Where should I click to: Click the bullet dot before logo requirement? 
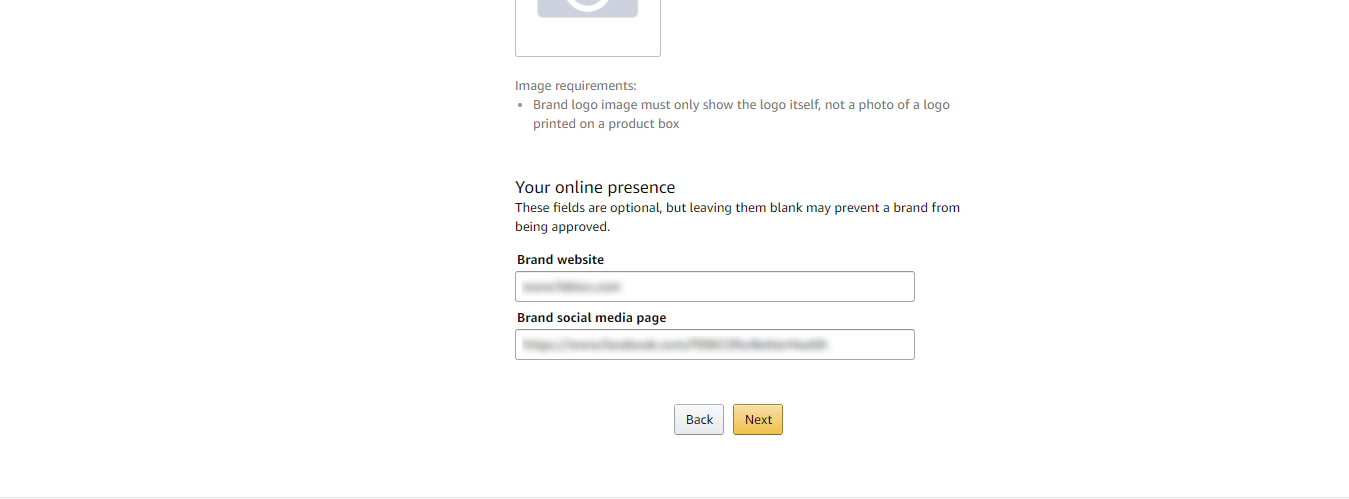click(x=521, y=105)
